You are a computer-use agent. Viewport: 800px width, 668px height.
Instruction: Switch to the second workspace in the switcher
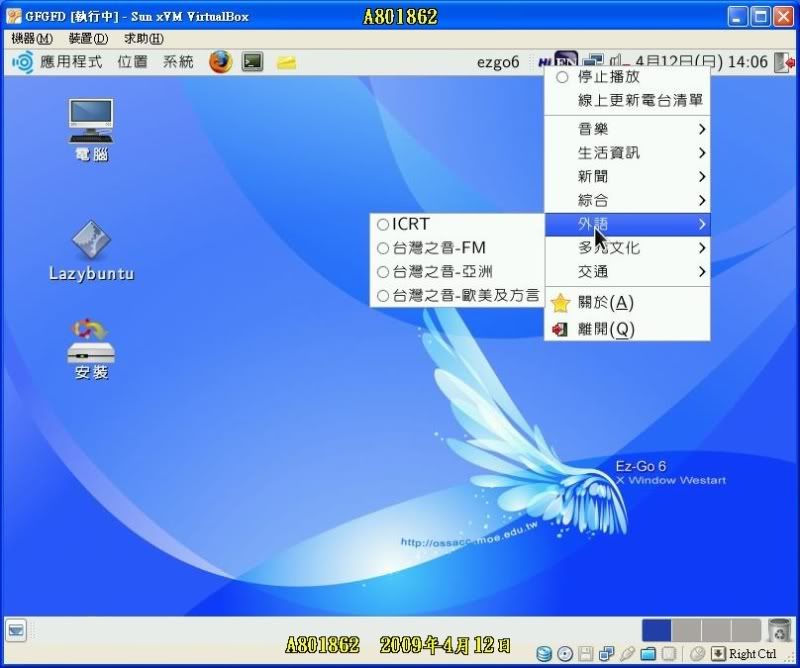click(686, 630)
